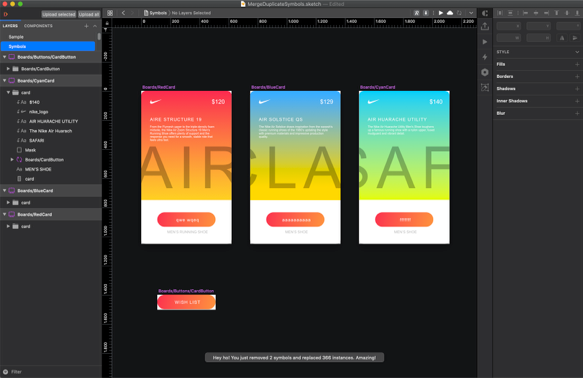Go back with the left arrow in the toolbar
This screenshot has width=583, height=378.
[123, 13]
